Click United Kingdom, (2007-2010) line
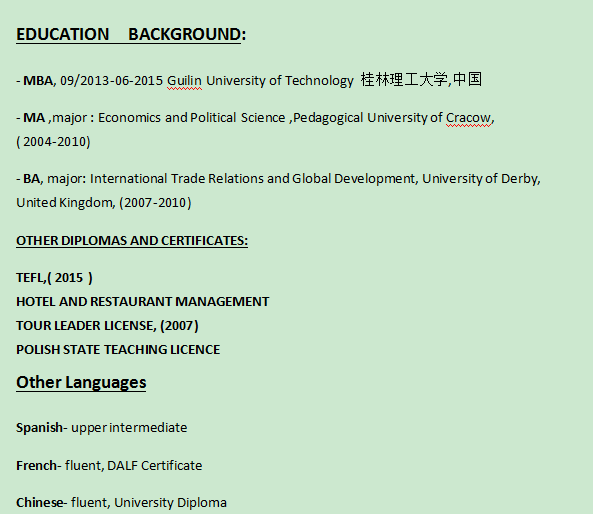This screenshot has width=593, height=514. pos(104,203)
